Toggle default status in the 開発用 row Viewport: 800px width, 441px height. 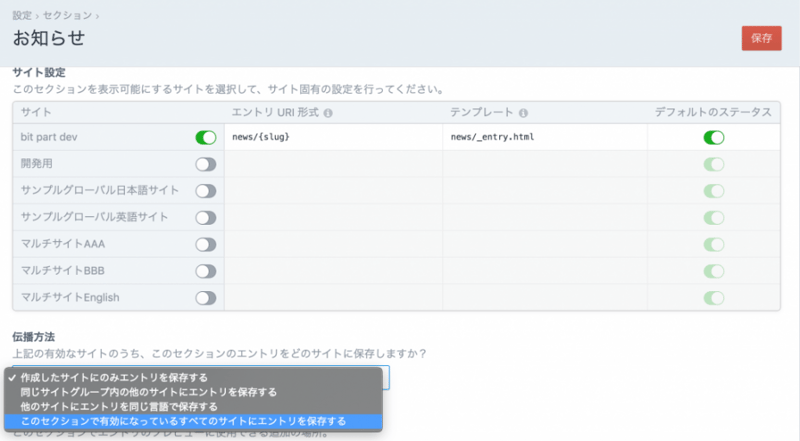[x=714, y=164]
